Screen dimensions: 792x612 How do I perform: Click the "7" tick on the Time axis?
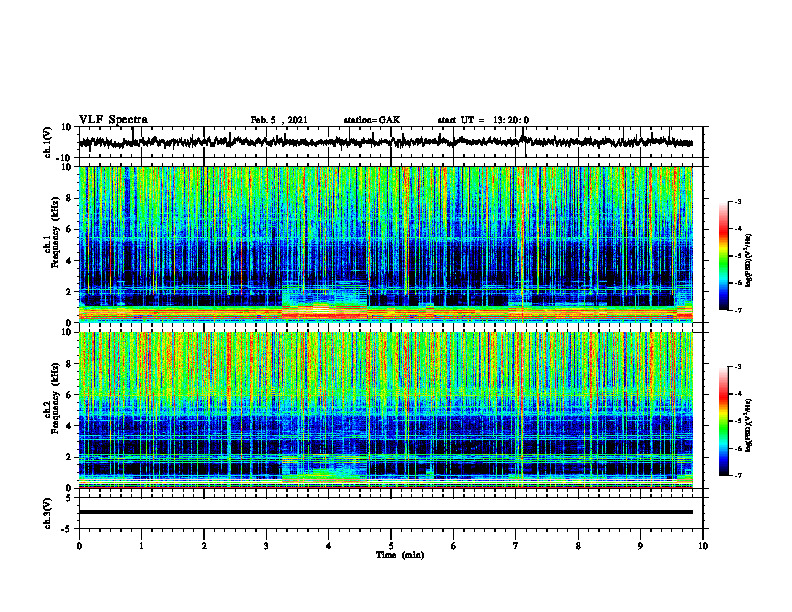click(516, 546)
